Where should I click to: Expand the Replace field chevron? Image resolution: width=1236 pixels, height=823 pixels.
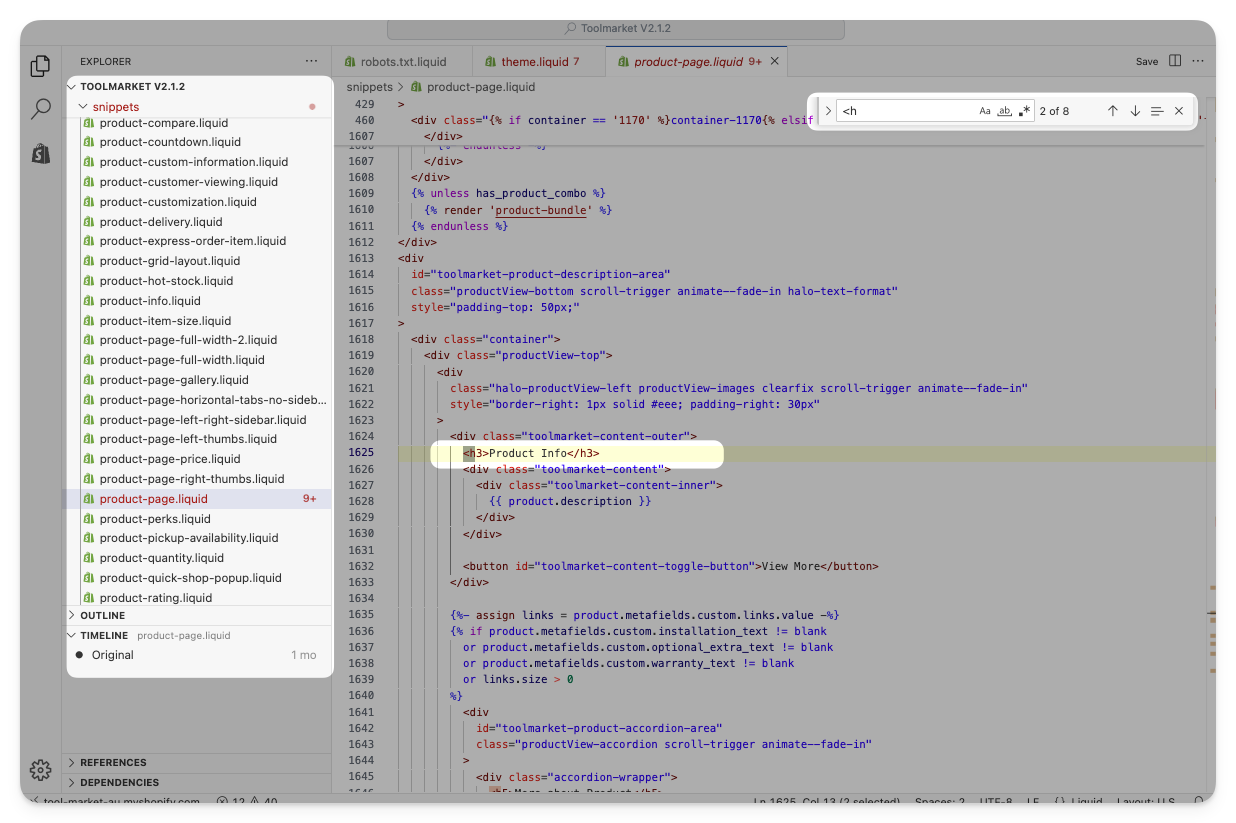(828, 111)
